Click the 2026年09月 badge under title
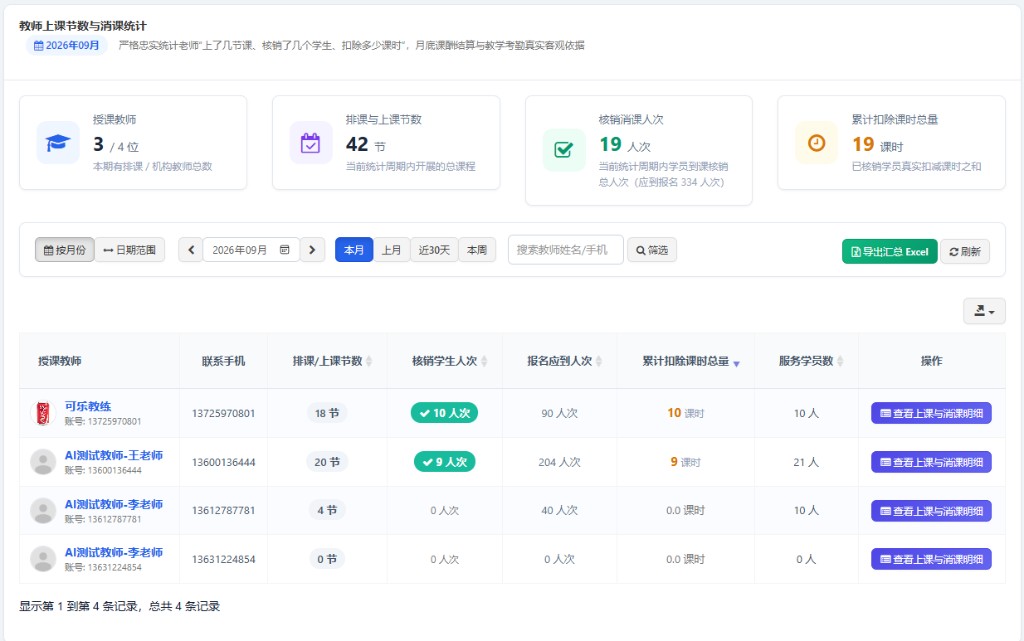 [67, 46]
